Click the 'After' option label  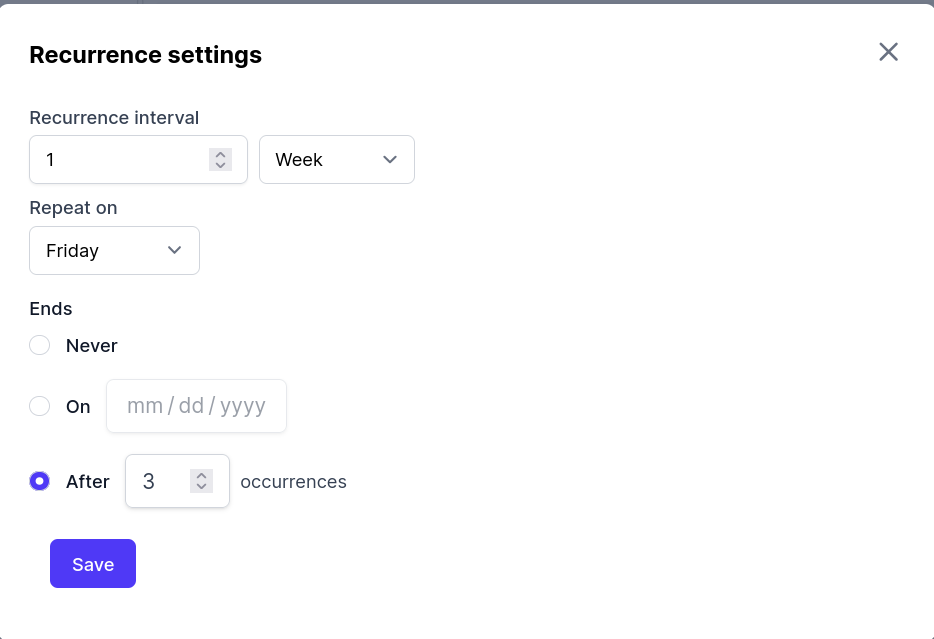(88, 481)
